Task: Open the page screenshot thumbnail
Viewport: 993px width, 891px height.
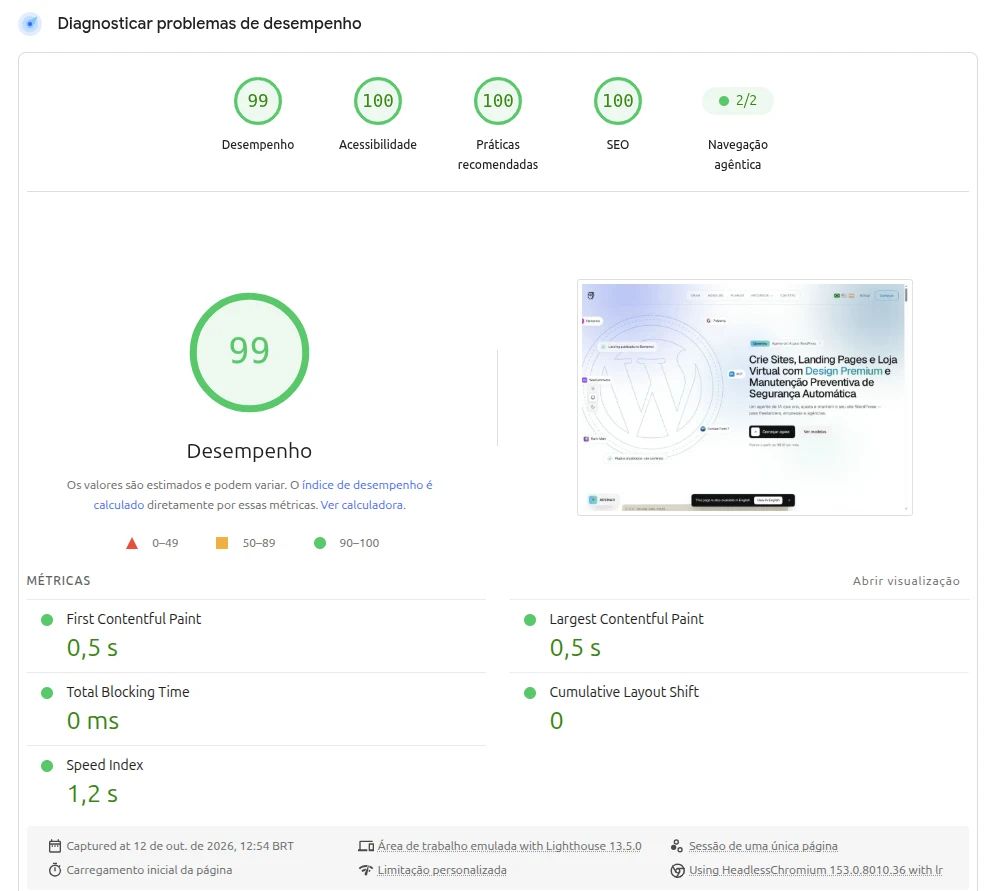Action: point(745,398)
